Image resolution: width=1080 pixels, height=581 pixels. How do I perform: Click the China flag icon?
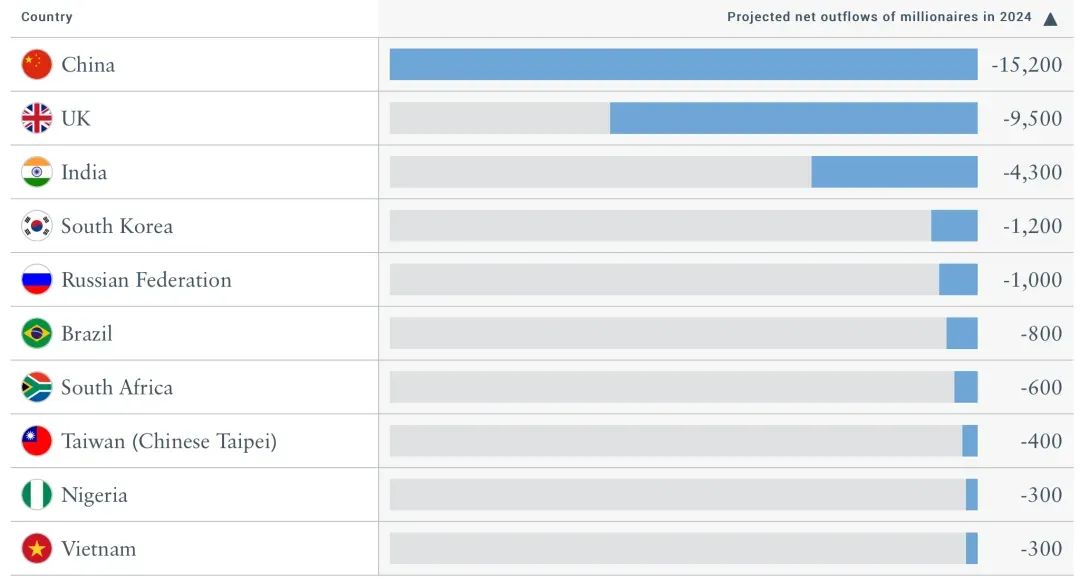tap(37, 65)
